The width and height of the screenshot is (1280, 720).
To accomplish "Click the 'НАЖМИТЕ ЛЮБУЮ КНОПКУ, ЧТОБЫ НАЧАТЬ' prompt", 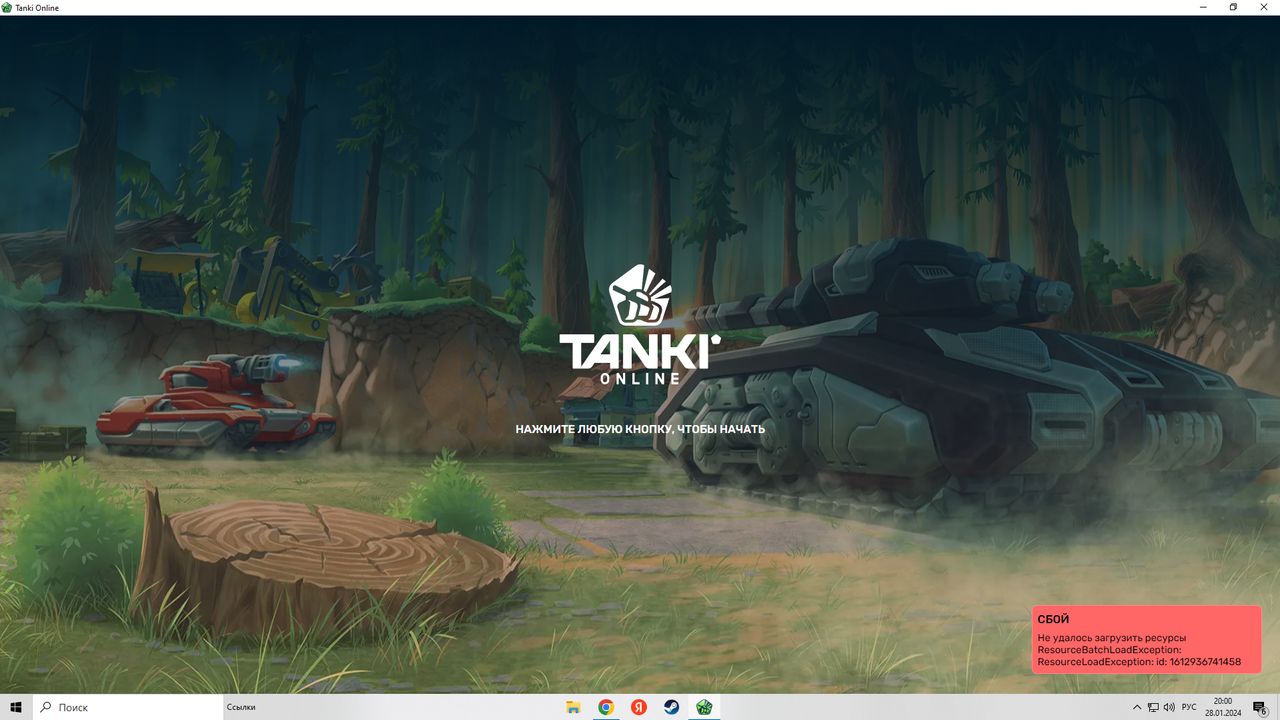I will (640, 429).
